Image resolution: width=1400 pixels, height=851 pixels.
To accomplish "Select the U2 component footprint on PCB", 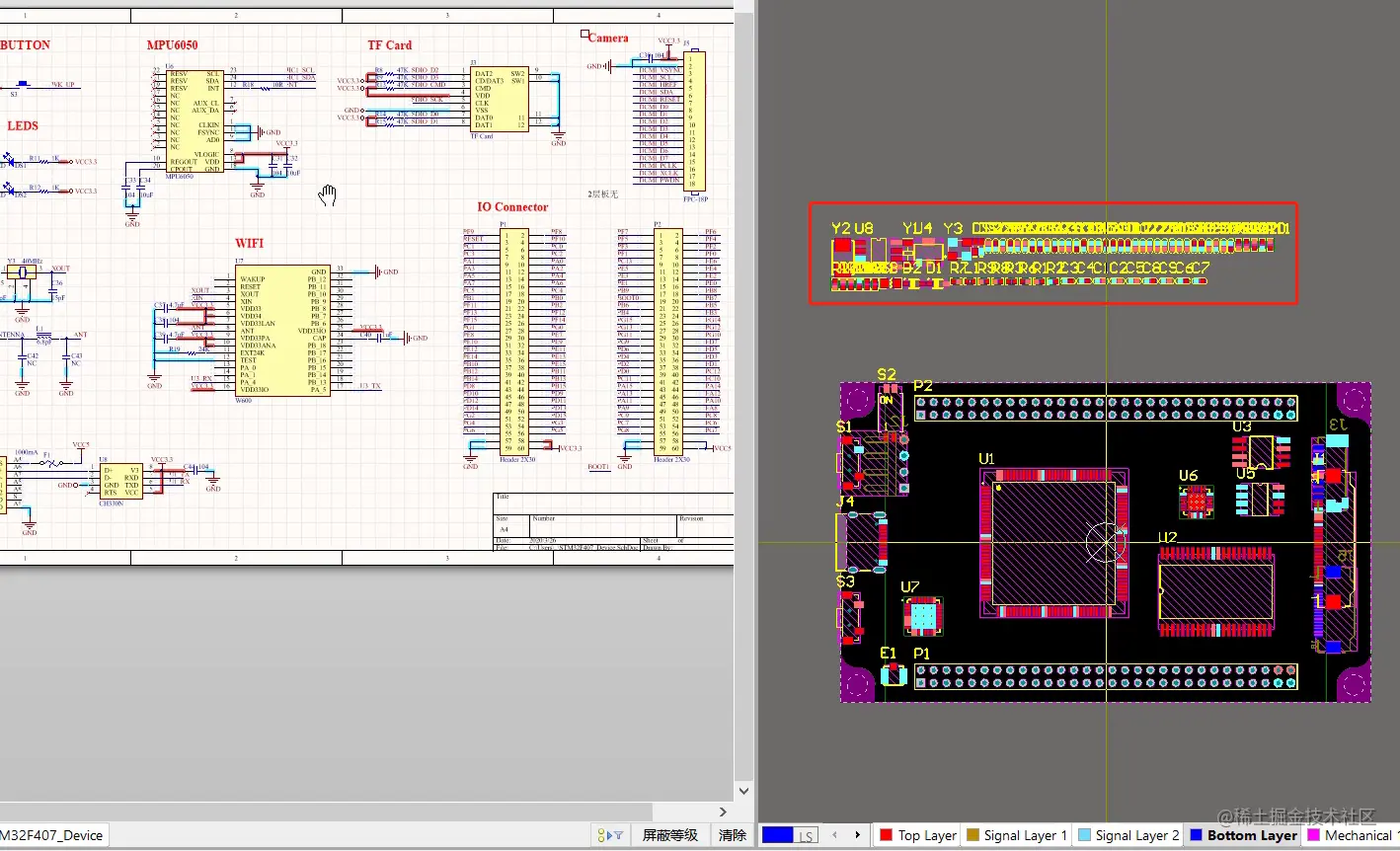I will [x=1214, y=590].
